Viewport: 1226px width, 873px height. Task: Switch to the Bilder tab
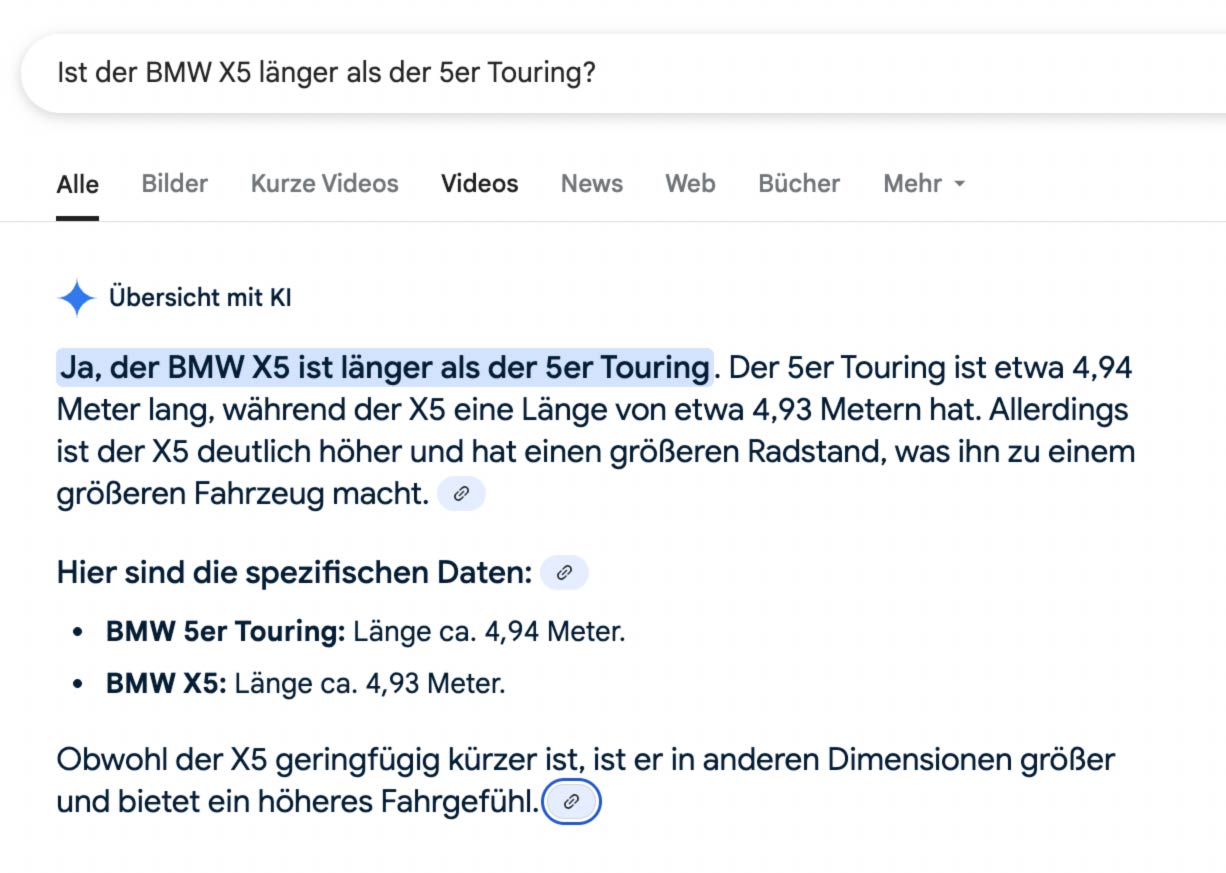(174, 184)
